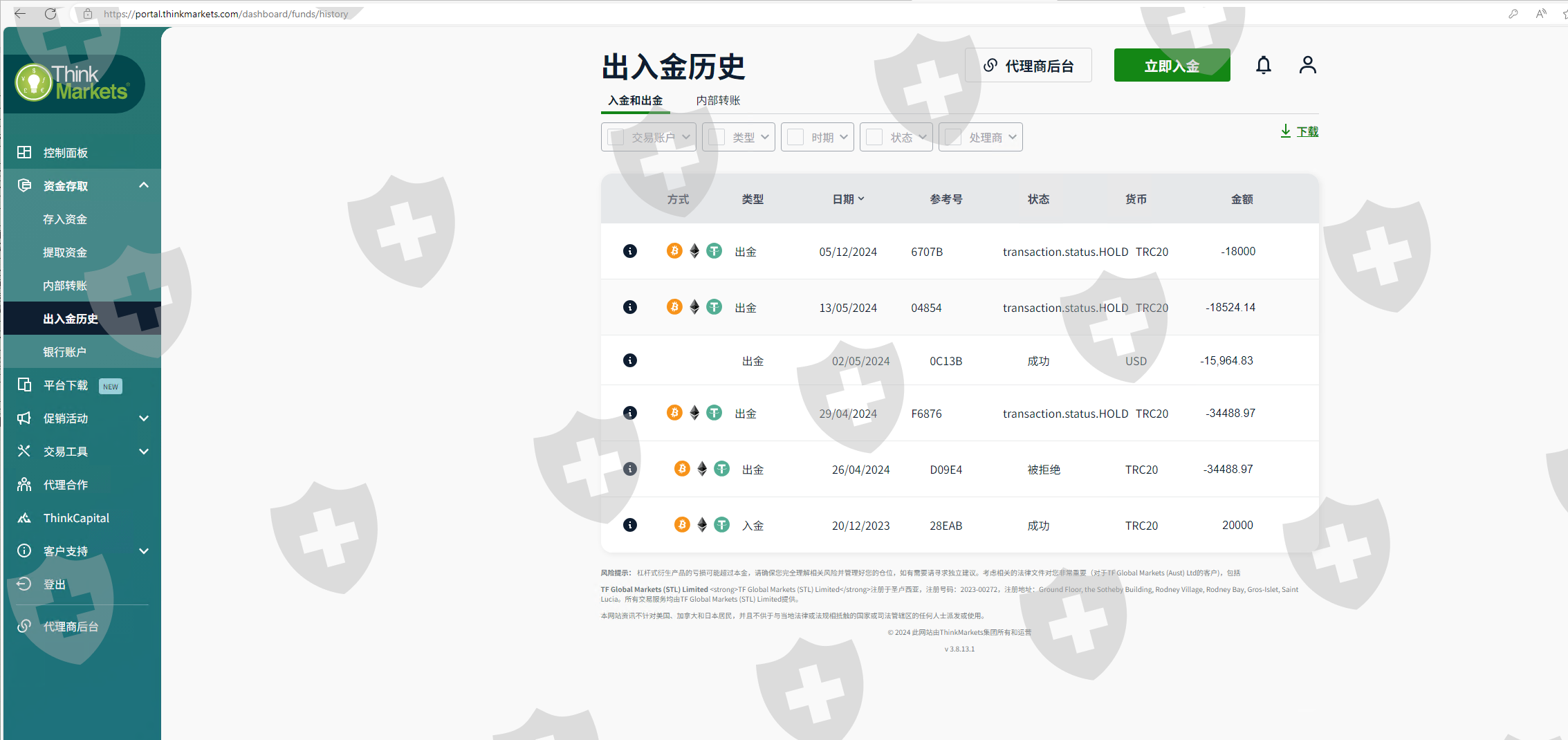This screenshot has height=740, width=1568.
Task: Switch to the 内部转账 tab
Action: click(x=718, y=100)
